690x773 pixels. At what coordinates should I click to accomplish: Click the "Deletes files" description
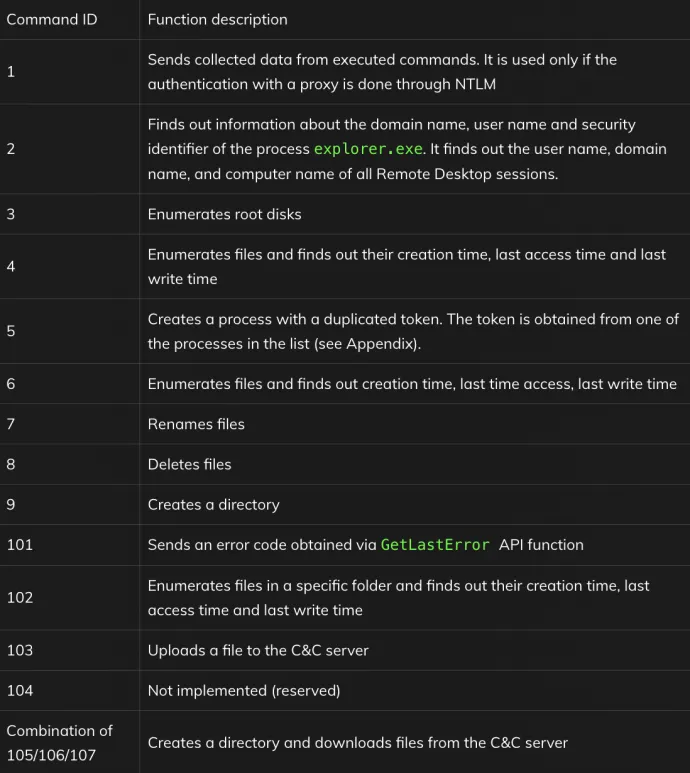point(189,464)
